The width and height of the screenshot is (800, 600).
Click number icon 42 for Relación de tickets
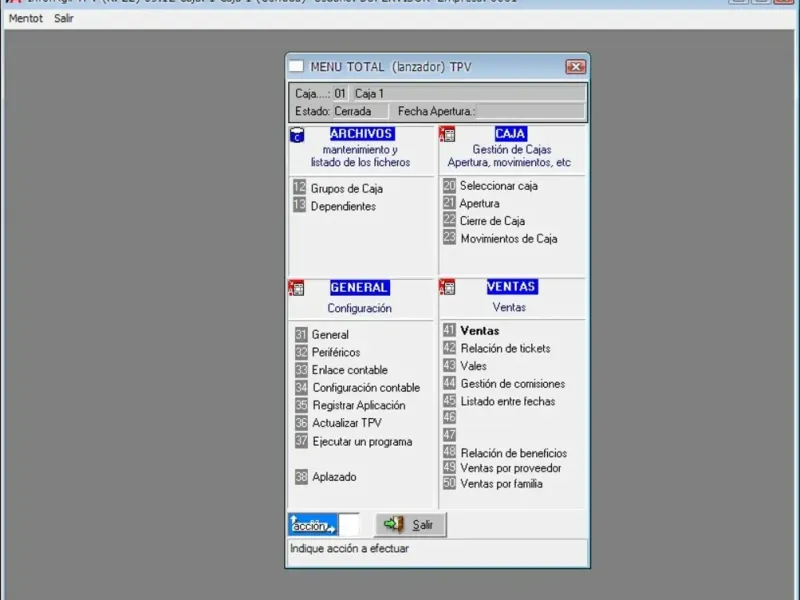click(x=449, y=348)
